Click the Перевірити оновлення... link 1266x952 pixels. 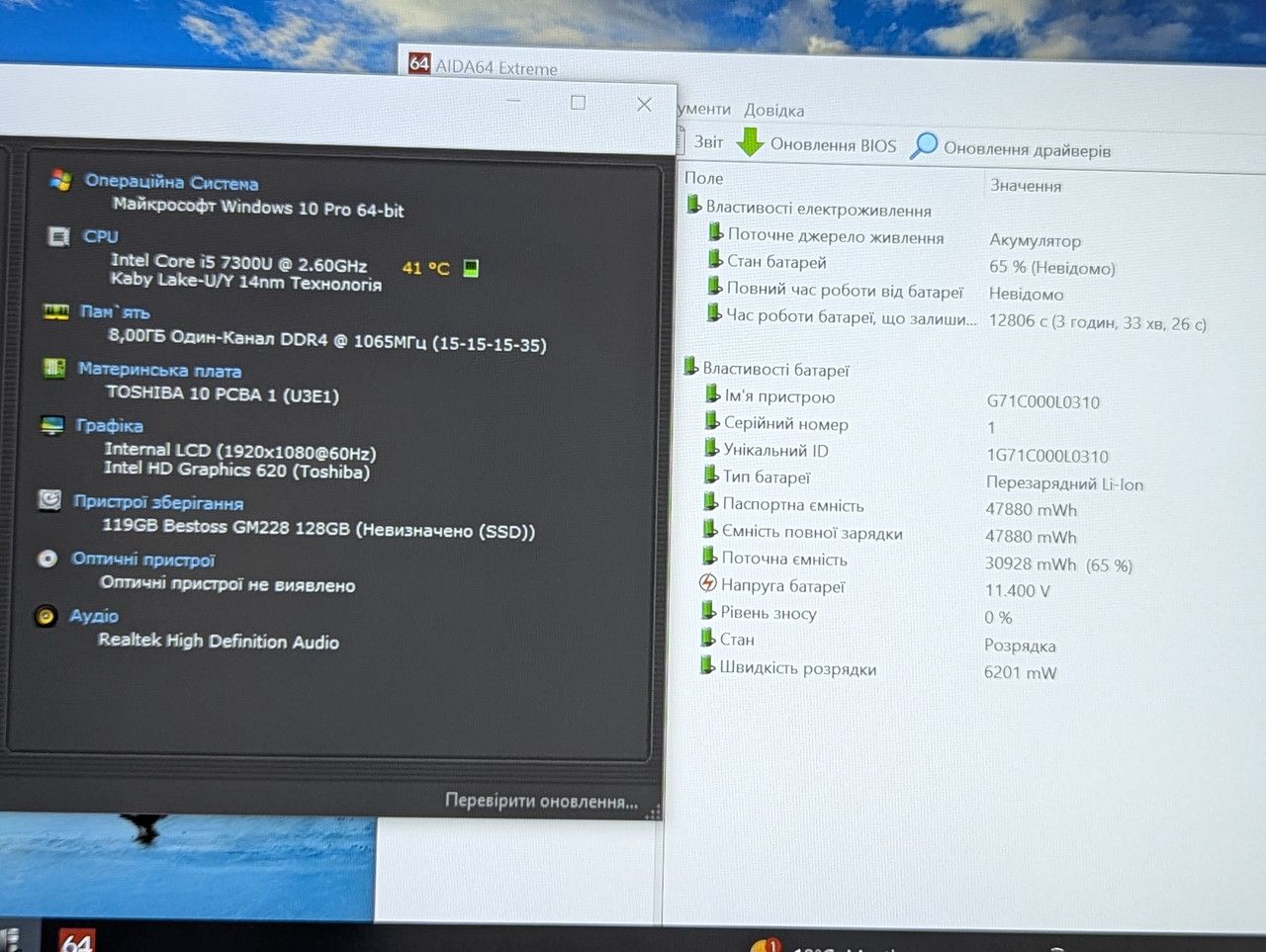541,801
